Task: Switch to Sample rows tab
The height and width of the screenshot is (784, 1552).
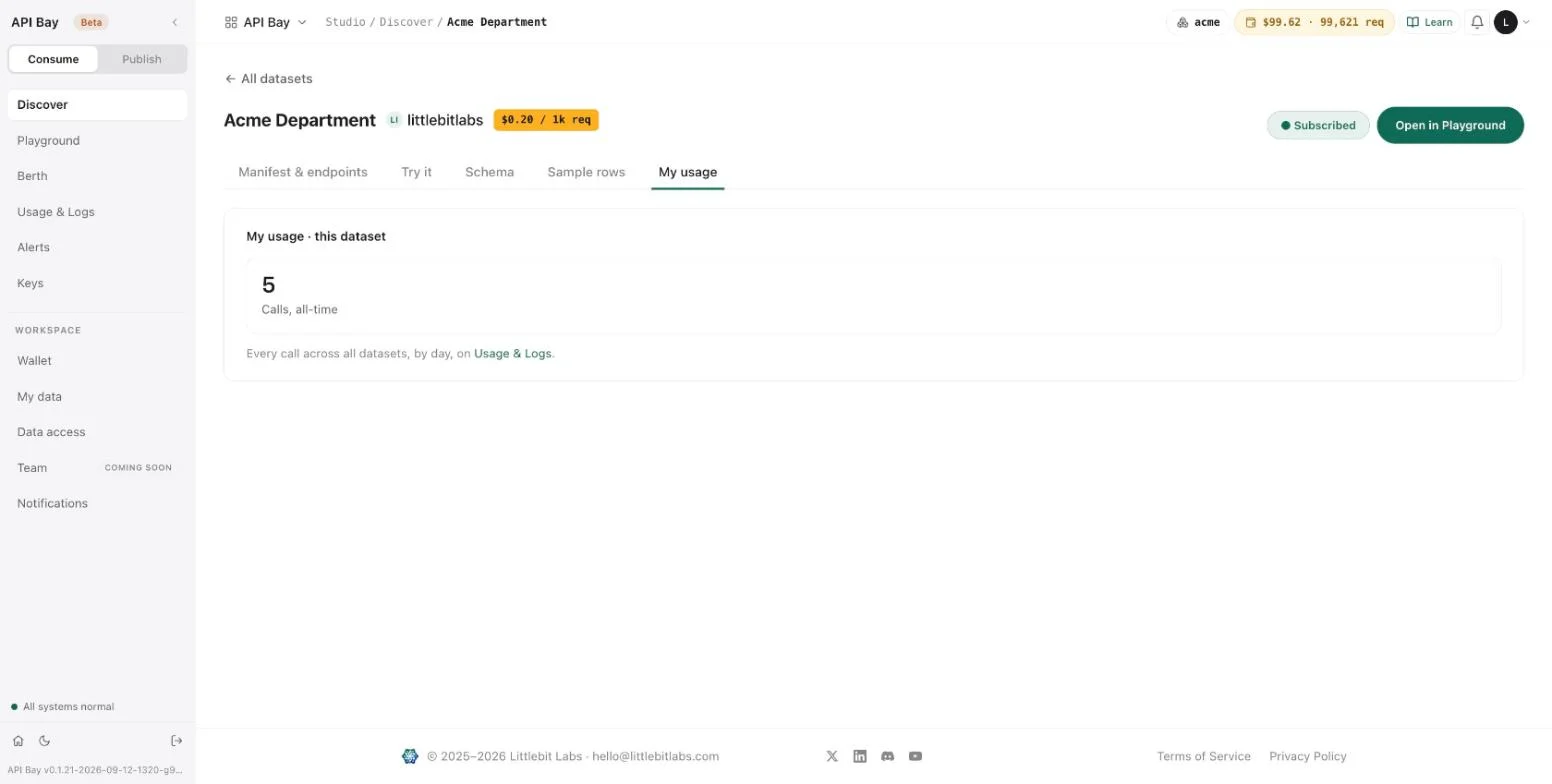Action: [x=586, y=172]
